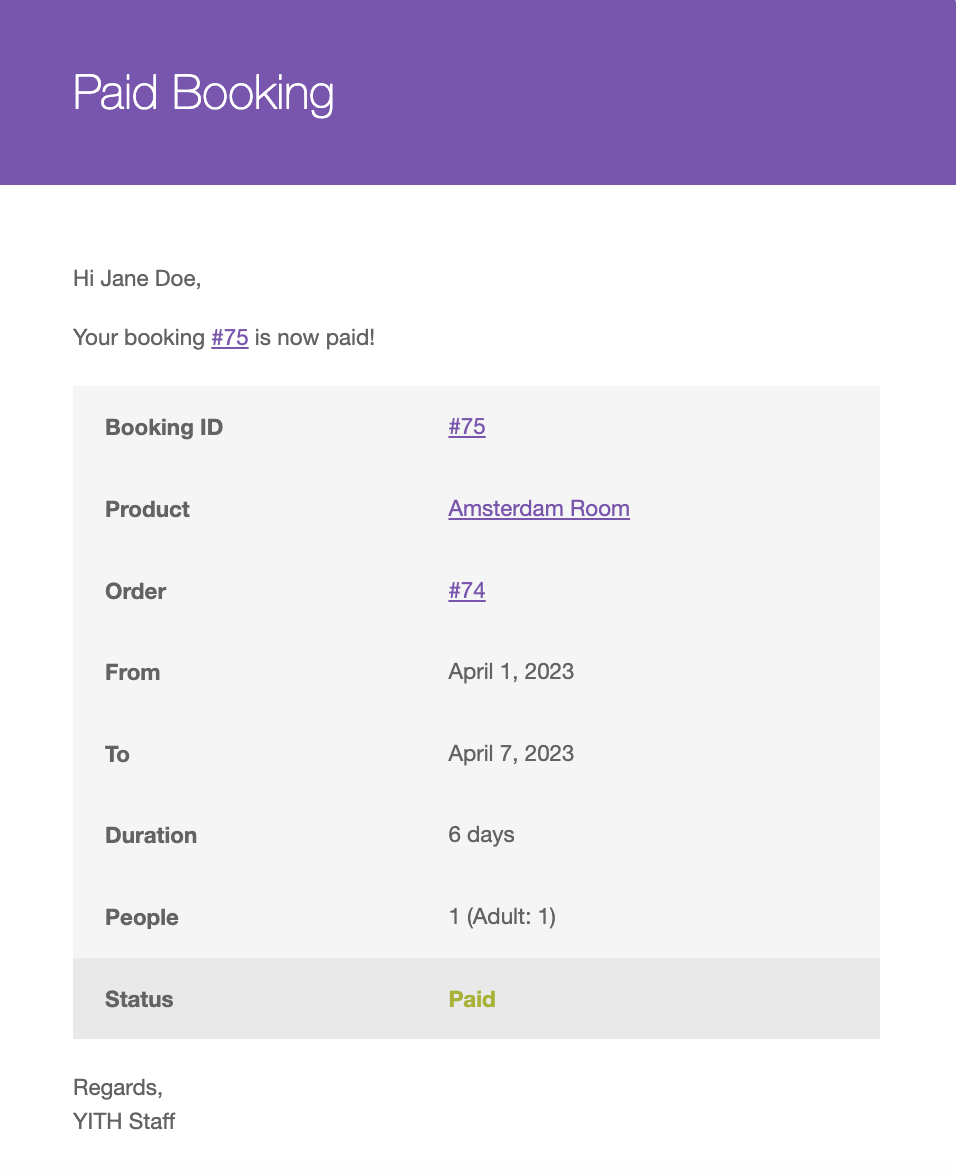This screenshot has height=1172, width=956.
Task: Click the From row label
Action: 132,672
